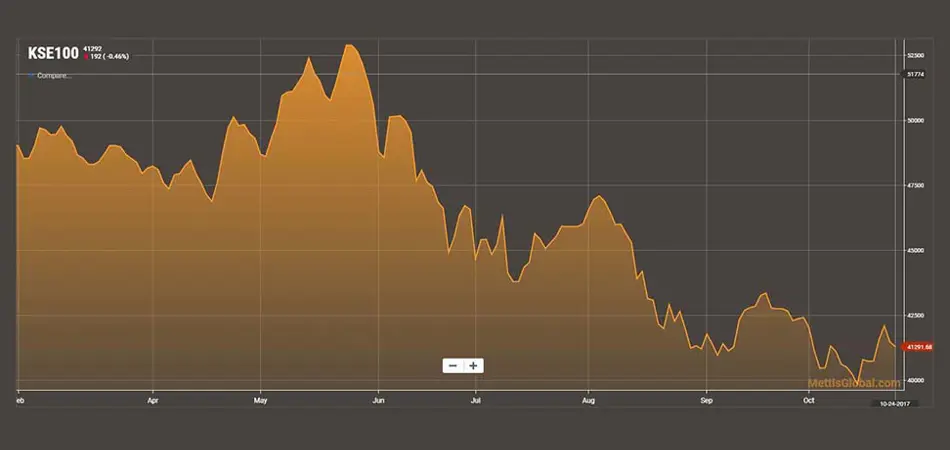Select the Aug label on time axis

588,397
